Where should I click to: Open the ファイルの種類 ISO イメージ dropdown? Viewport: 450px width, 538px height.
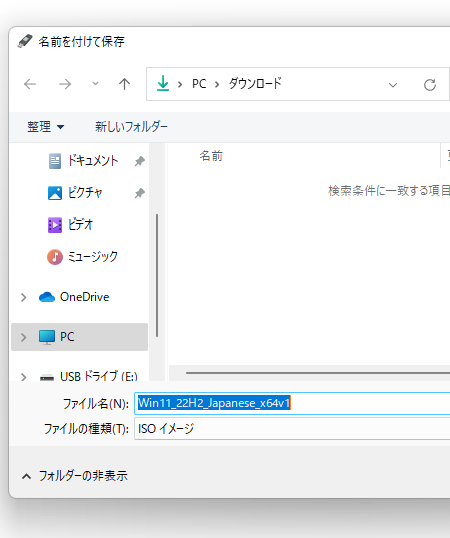pos(292,429)
